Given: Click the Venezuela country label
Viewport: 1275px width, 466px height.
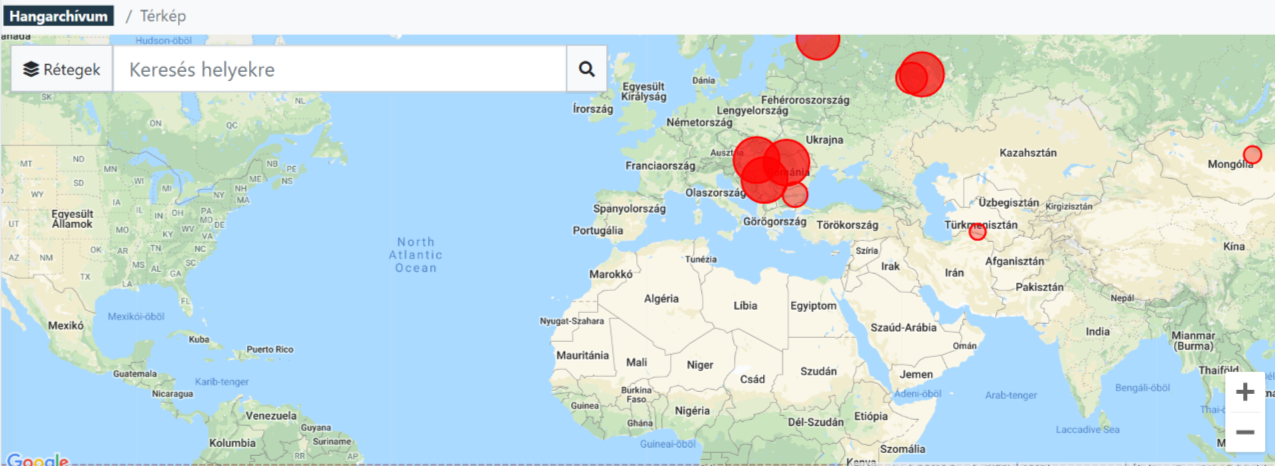Looking at the screenshot, I should (x=270, y=415).
